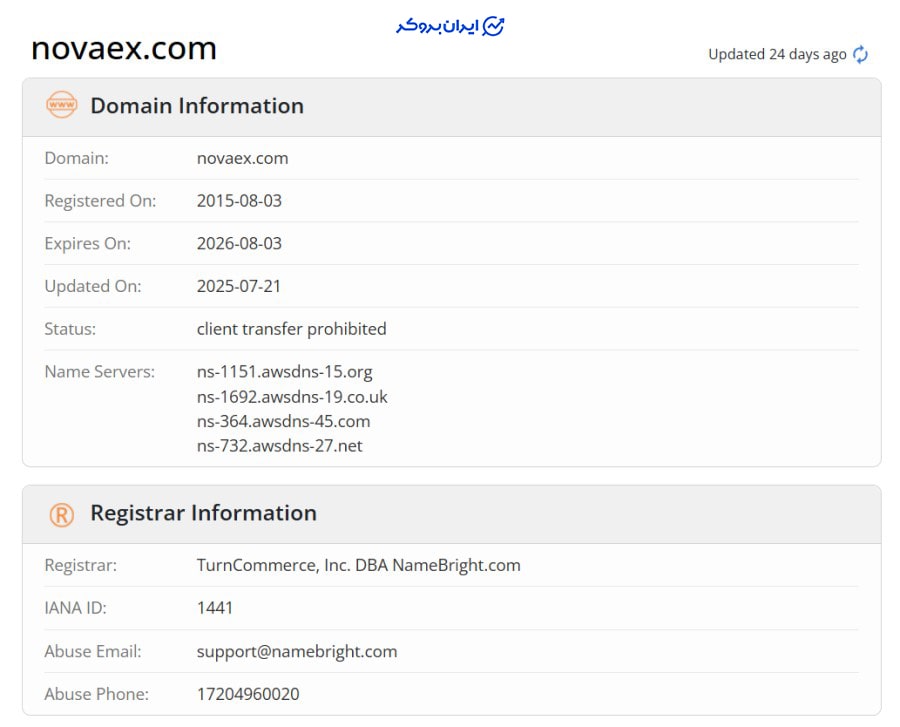
Task: Select abuse phone 17204960020
Action: (x=248, y=694)
